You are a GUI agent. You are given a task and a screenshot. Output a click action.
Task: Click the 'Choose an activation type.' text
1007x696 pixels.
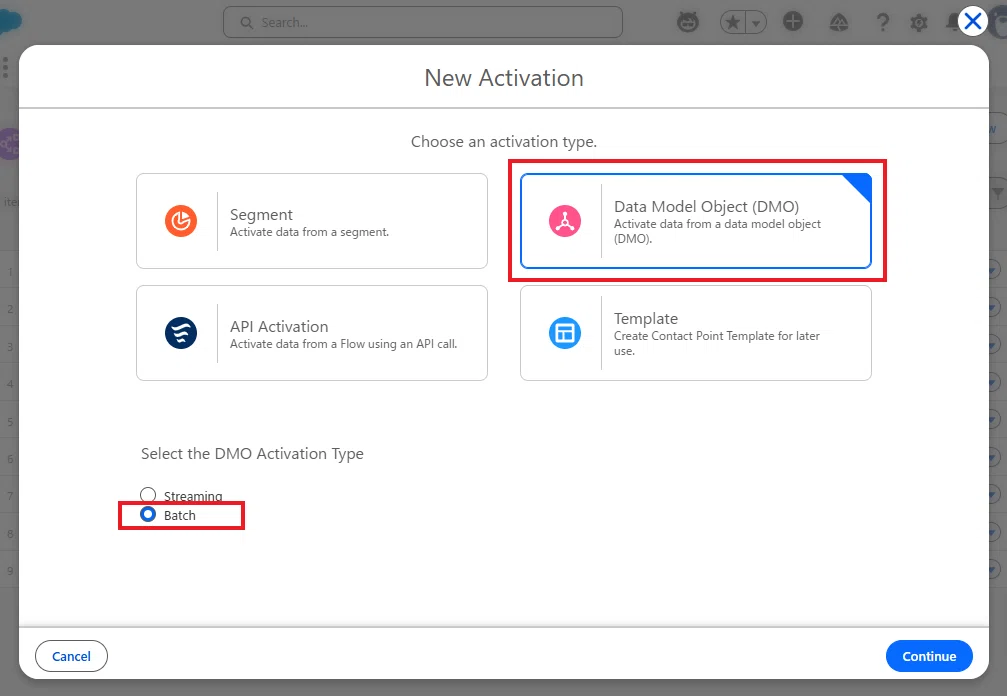[504, 141]
